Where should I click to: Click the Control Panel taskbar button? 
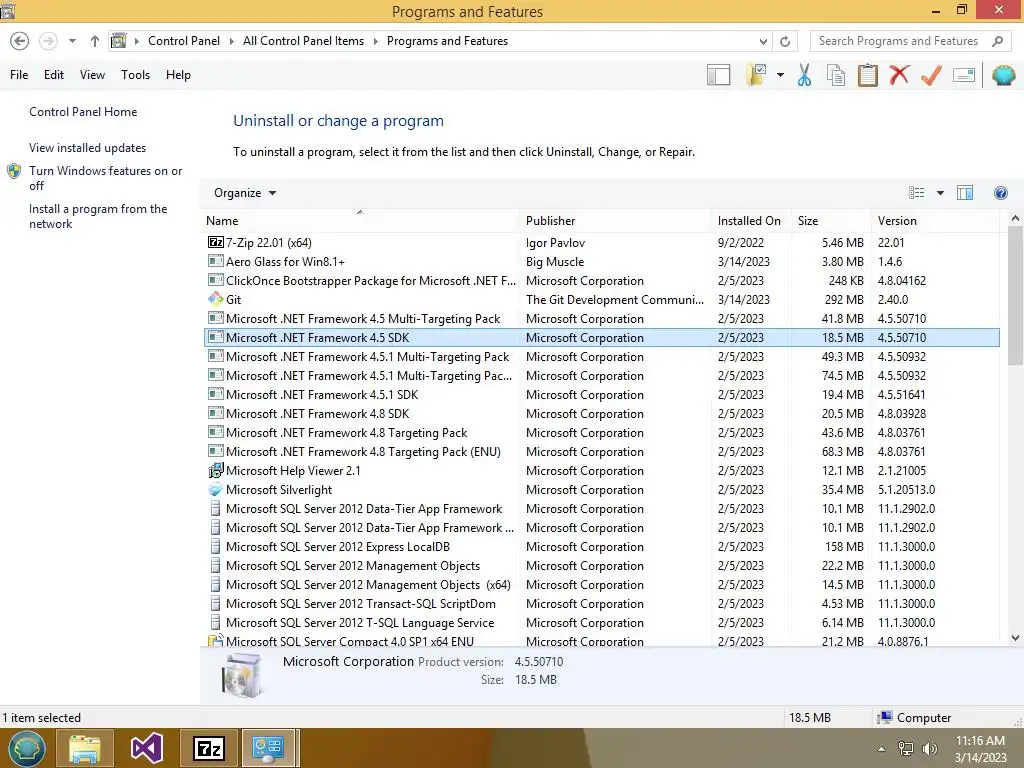[270, 748]
